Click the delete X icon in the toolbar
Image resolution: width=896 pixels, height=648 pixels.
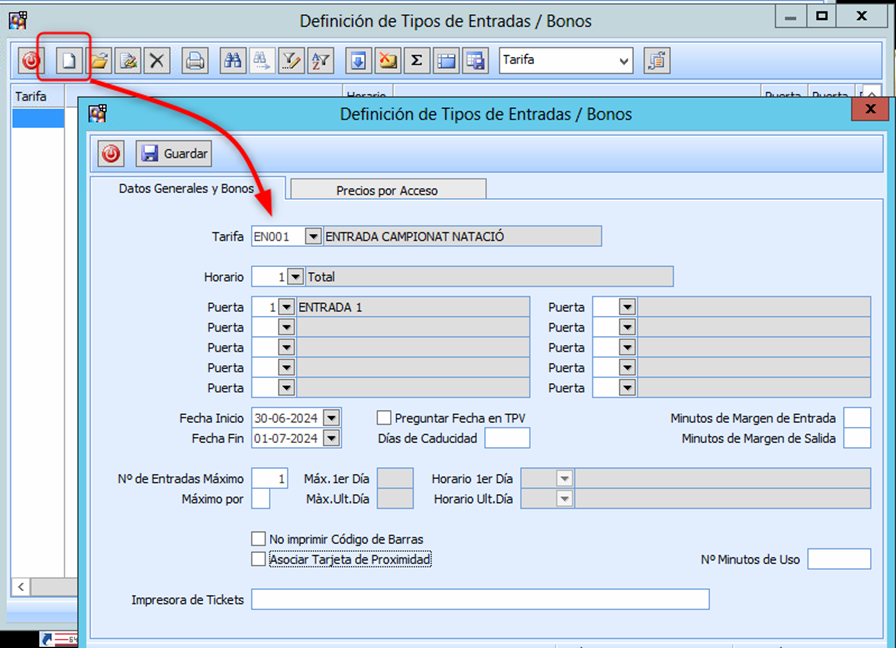[157, 61]
